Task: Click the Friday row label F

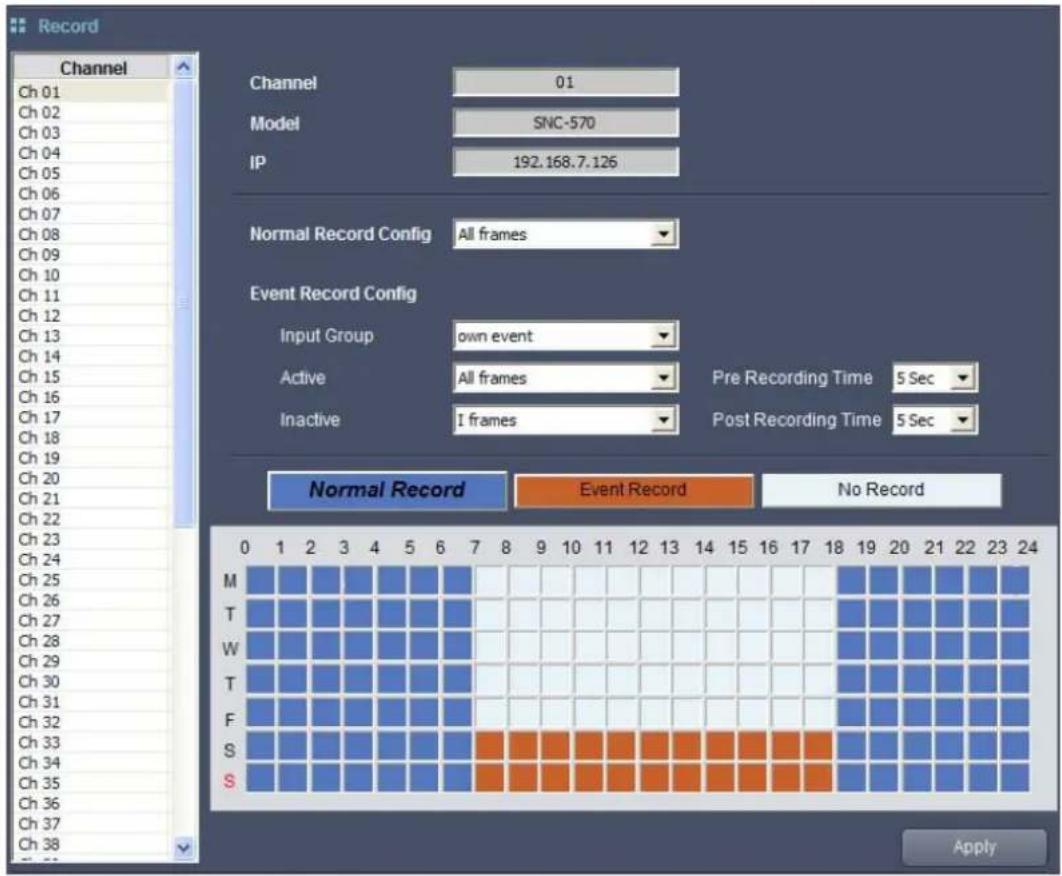Action: tap(230, 719)
